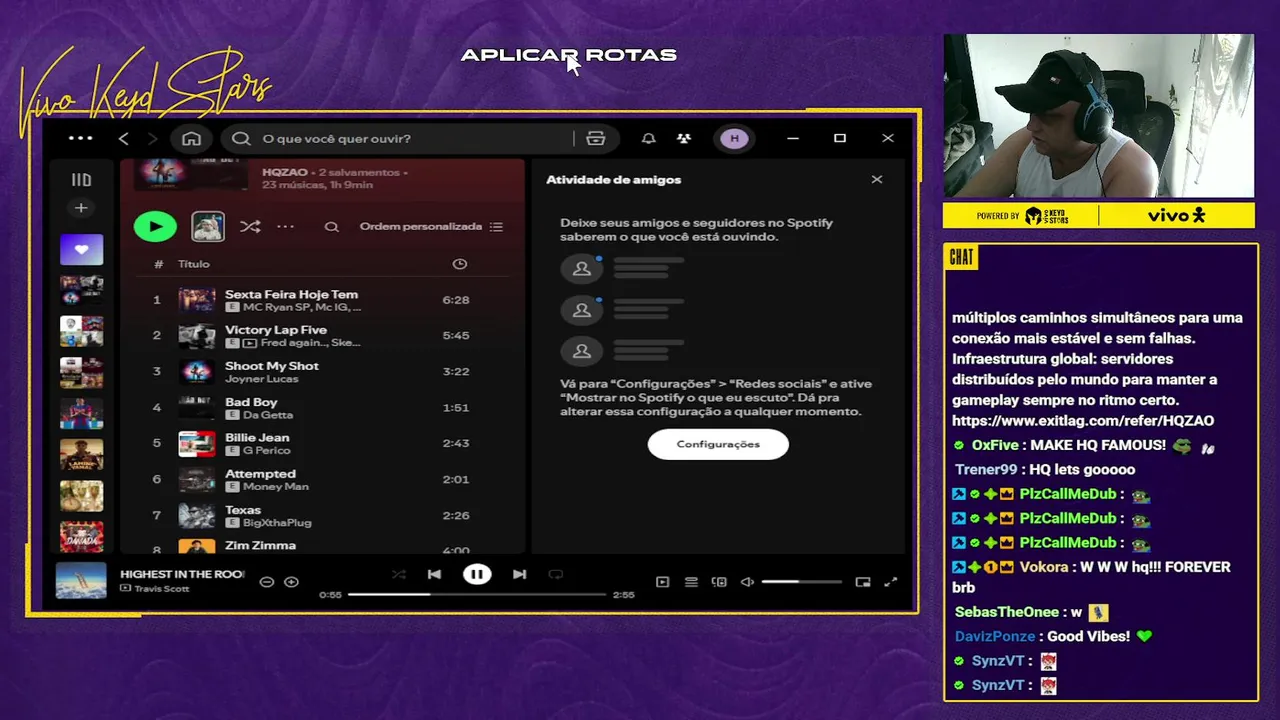Collapse the Your Library sidebar
1280x720 pixels.
pos(81,180)
